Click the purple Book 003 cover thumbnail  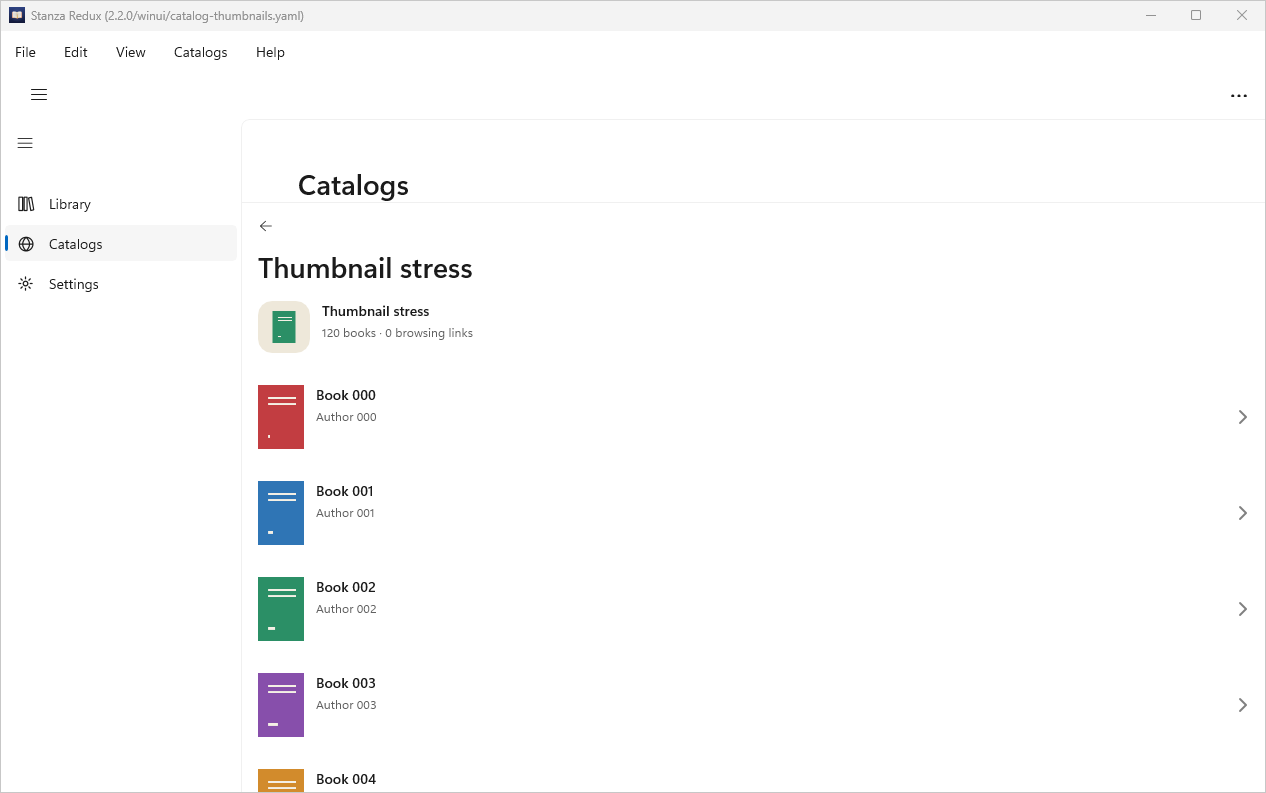[281, 705]
